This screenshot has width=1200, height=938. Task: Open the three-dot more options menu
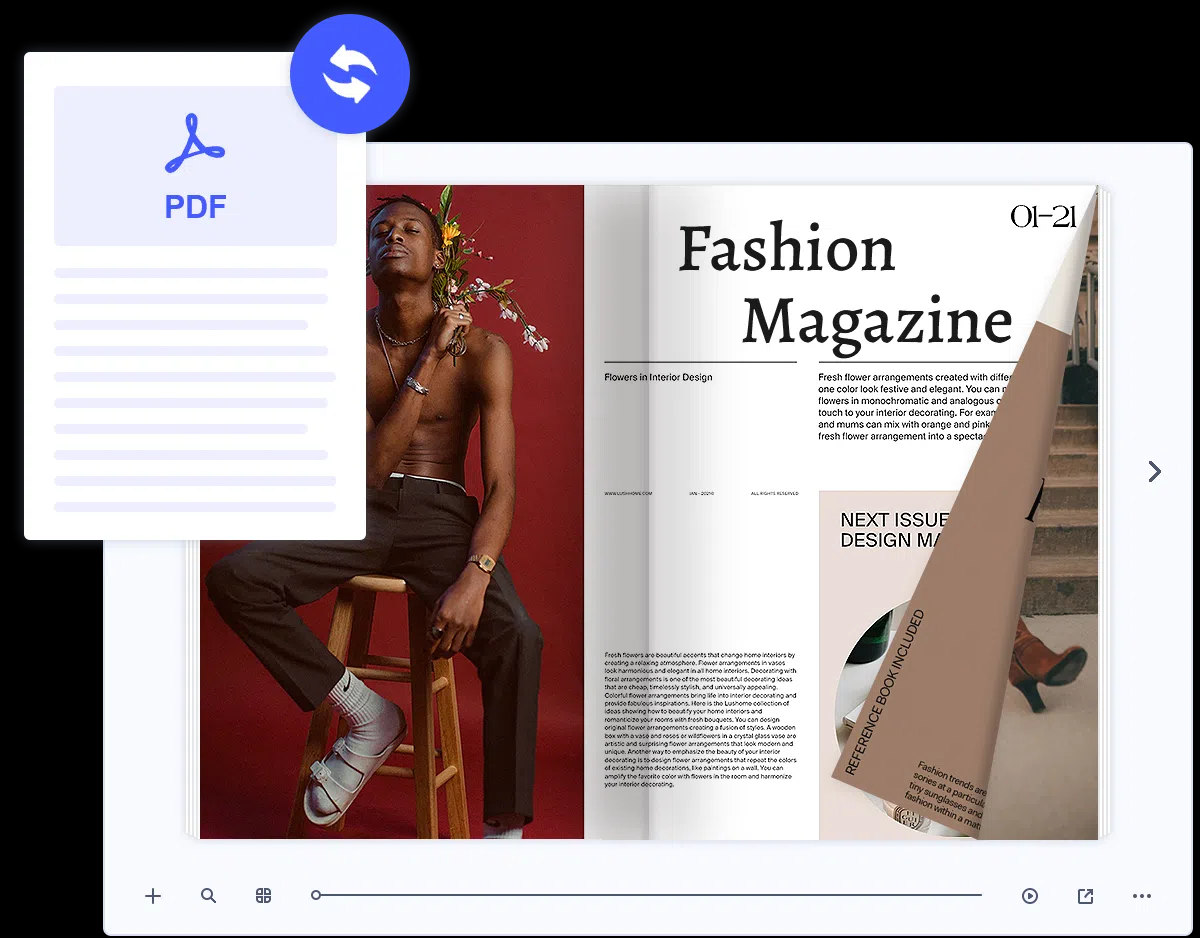(x=1142, y=896)
